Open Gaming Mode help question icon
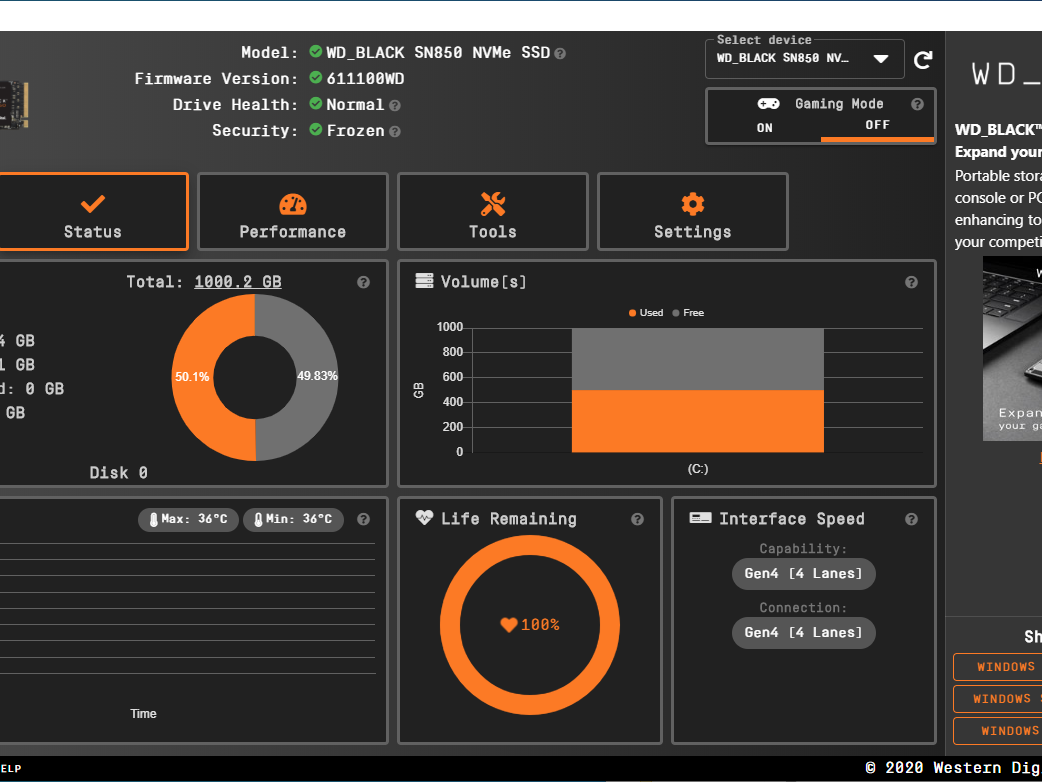Image resolution: width=1042 pixels, height=782 pixels. pos(917,104)
